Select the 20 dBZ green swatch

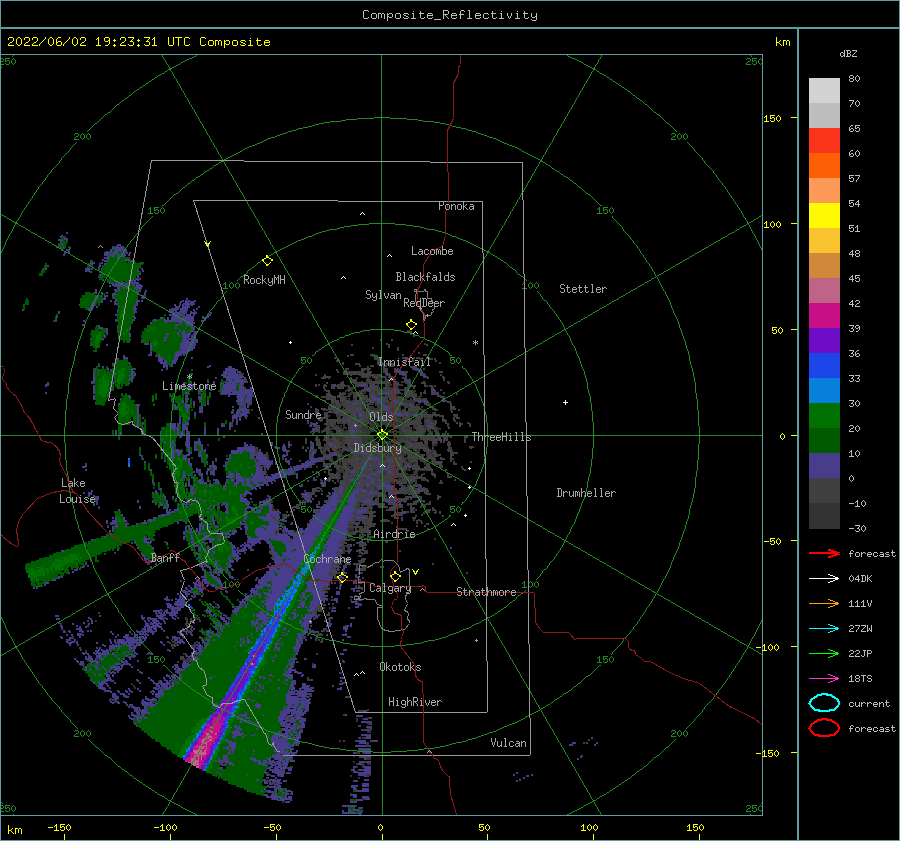(x=824, y=416)
